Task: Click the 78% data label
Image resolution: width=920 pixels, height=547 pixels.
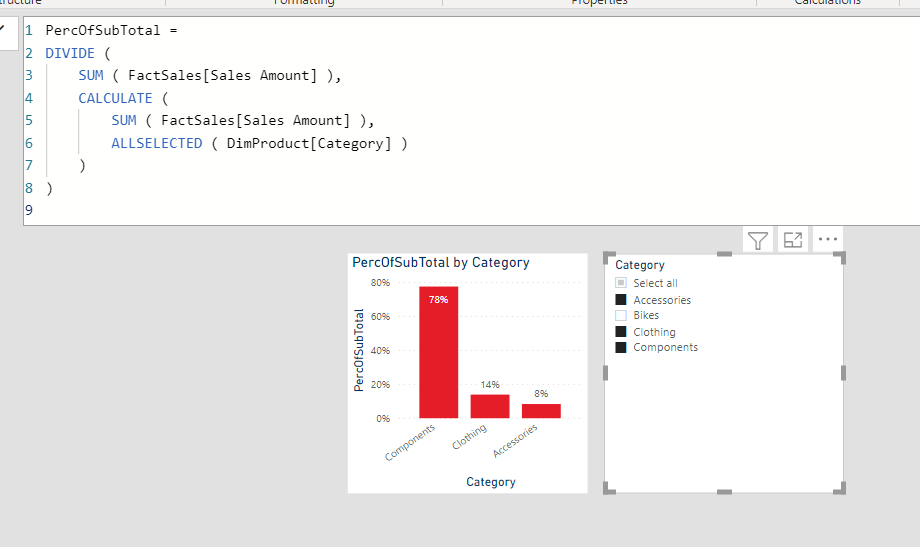Action: click(x=438, y=299)
